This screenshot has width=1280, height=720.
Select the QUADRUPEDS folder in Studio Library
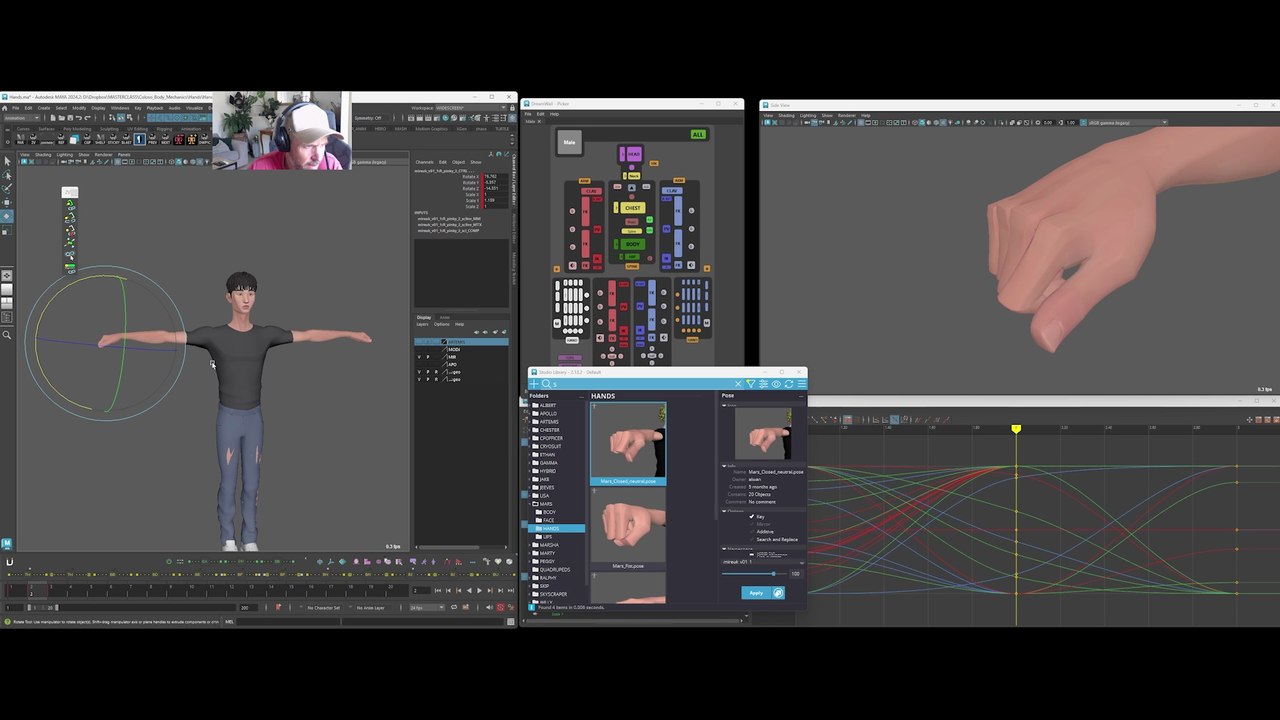[555, 570]
